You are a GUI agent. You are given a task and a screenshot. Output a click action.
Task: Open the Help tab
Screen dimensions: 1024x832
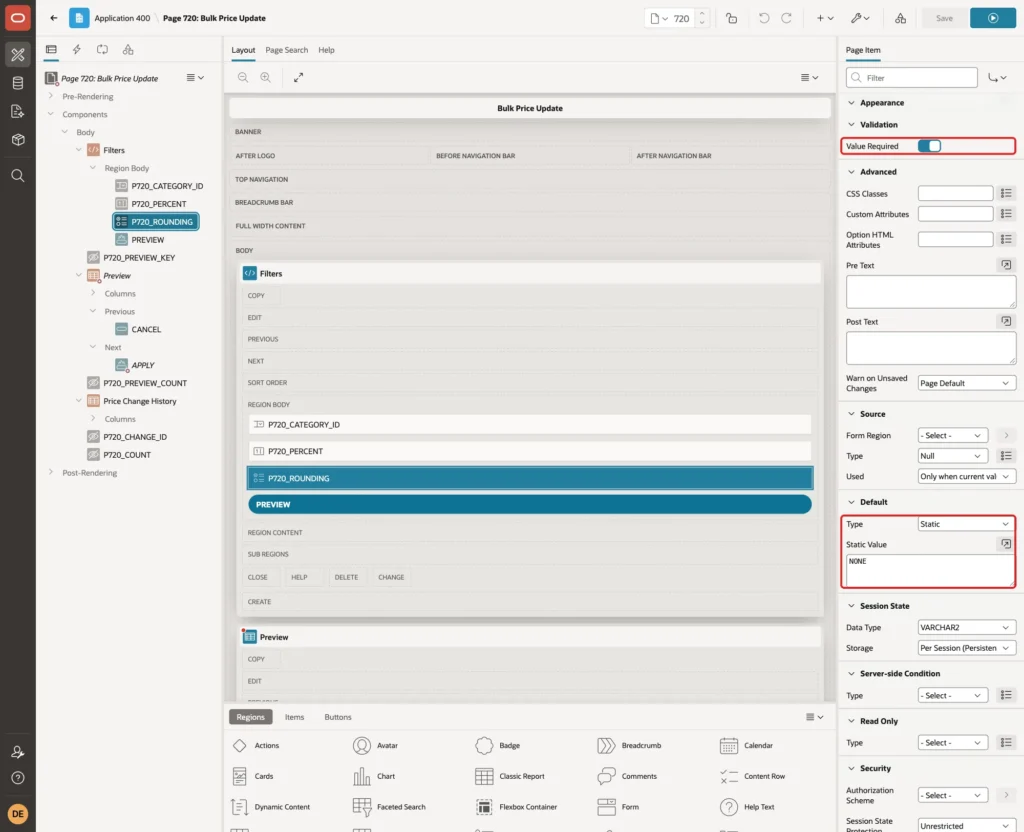point(326,50)
